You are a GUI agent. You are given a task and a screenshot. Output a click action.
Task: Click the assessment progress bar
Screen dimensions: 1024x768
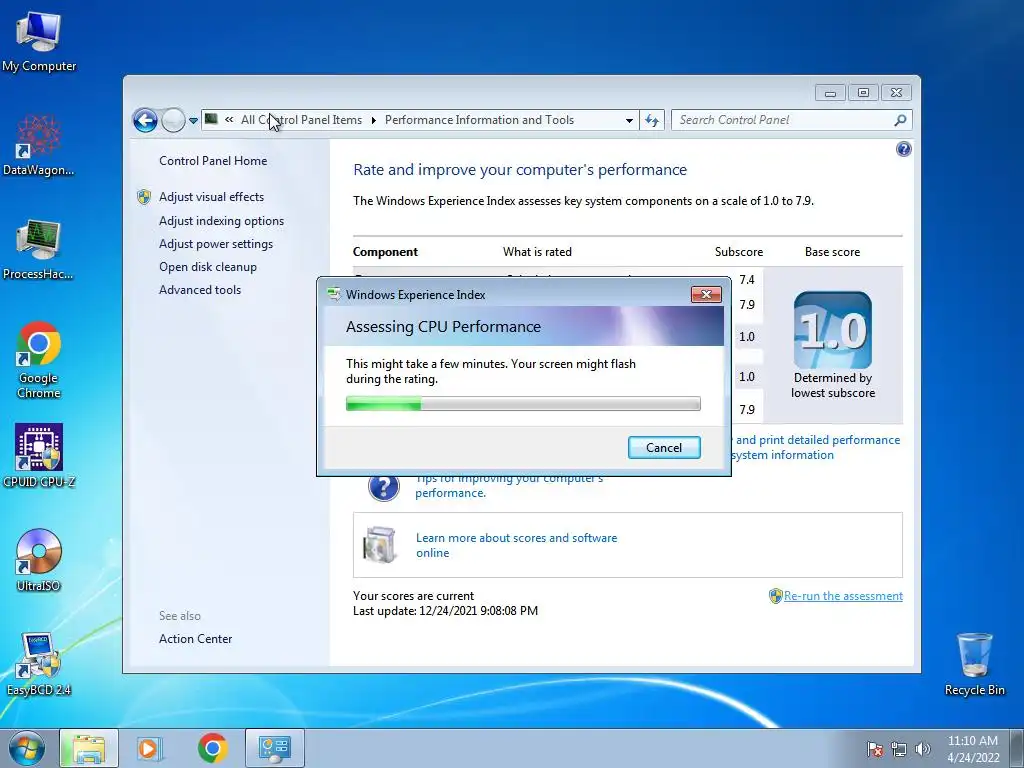pyautogui.click(x=523, y=404)
